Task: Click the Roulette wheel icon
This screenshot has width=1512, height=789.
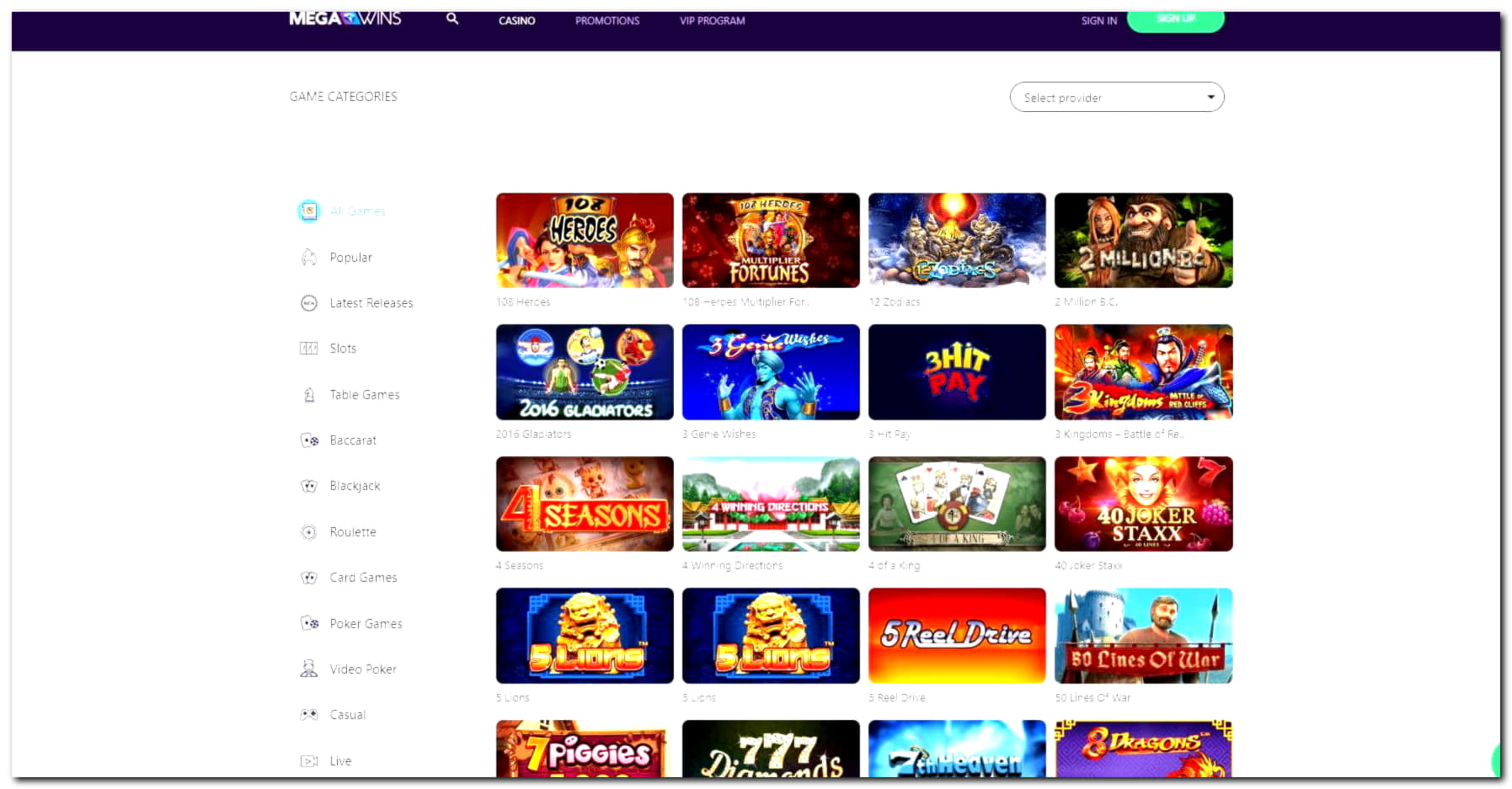Action: click(309, 532)
